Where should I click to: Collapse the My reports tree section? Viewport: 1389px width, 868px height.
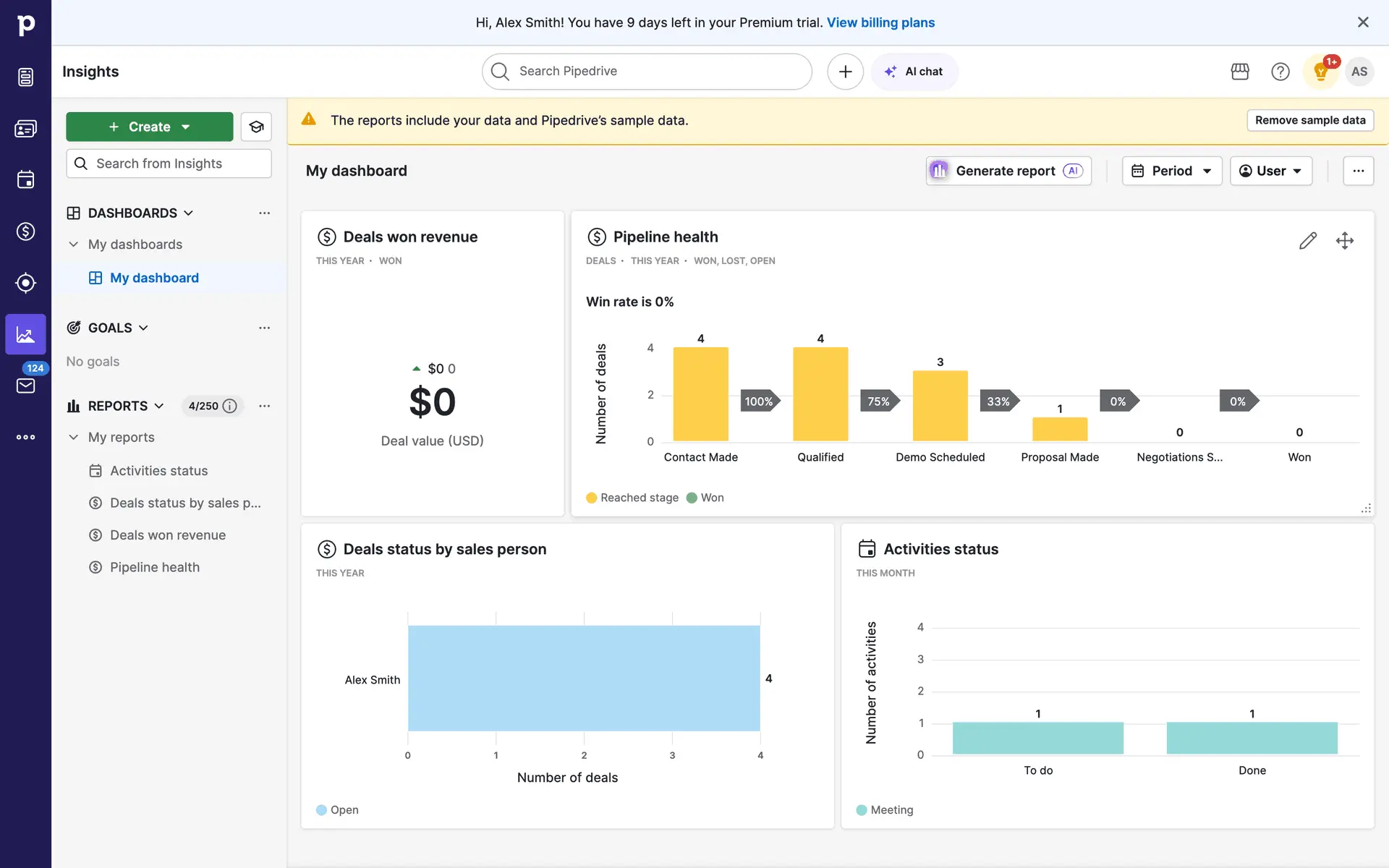point(73,438)
